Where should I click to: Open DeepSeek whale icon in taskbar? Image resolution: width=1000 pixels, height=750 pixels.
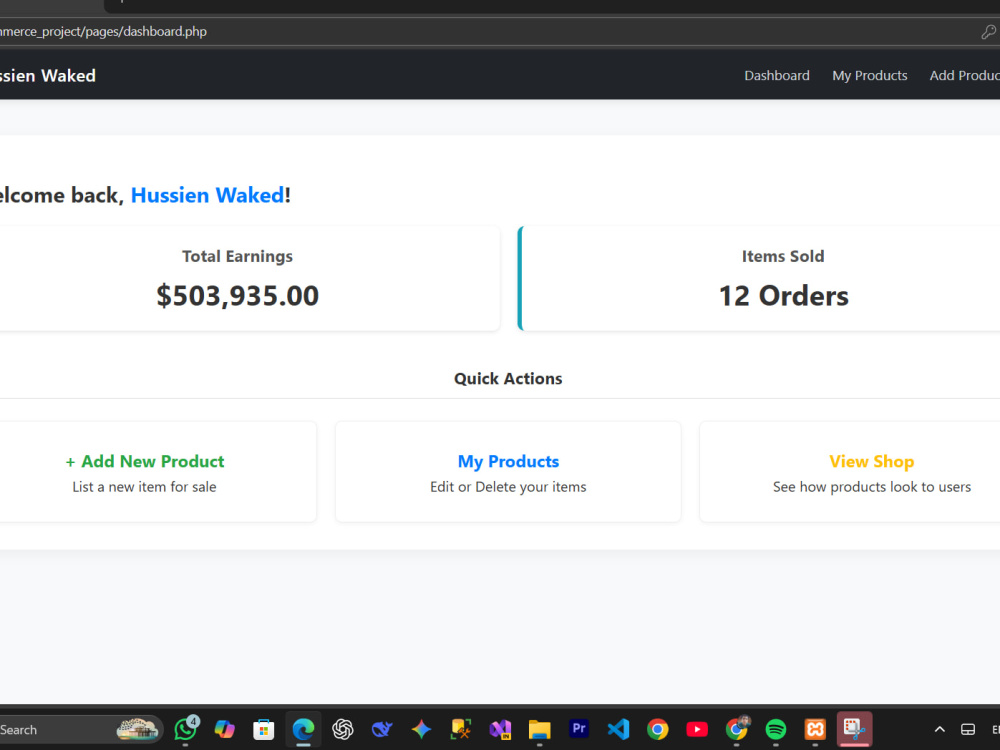pyautogui.click(x=382, y=728)
